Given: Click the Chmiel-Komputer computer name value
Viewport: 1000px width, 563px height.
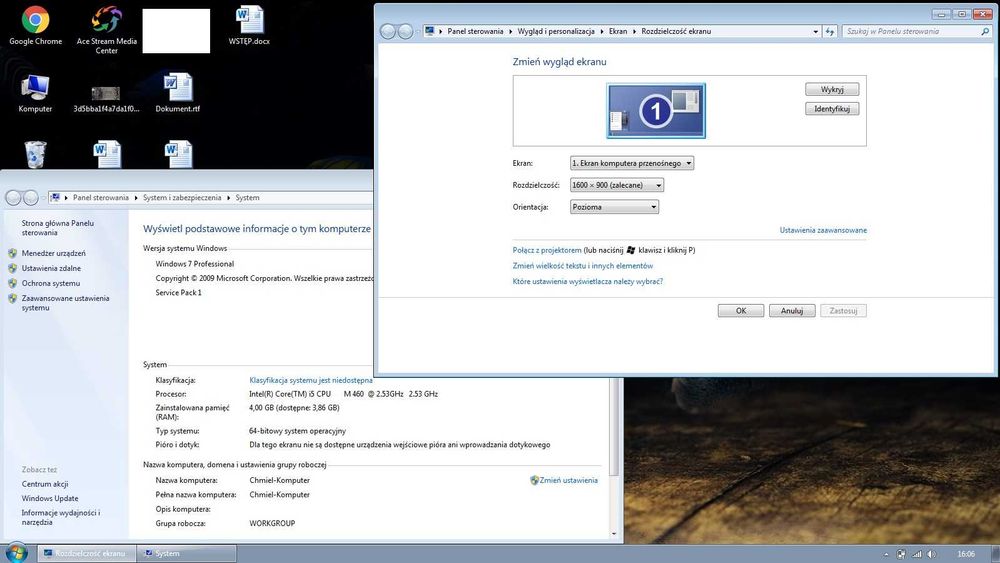Looking at the screenshot, I should pos(279,480).
